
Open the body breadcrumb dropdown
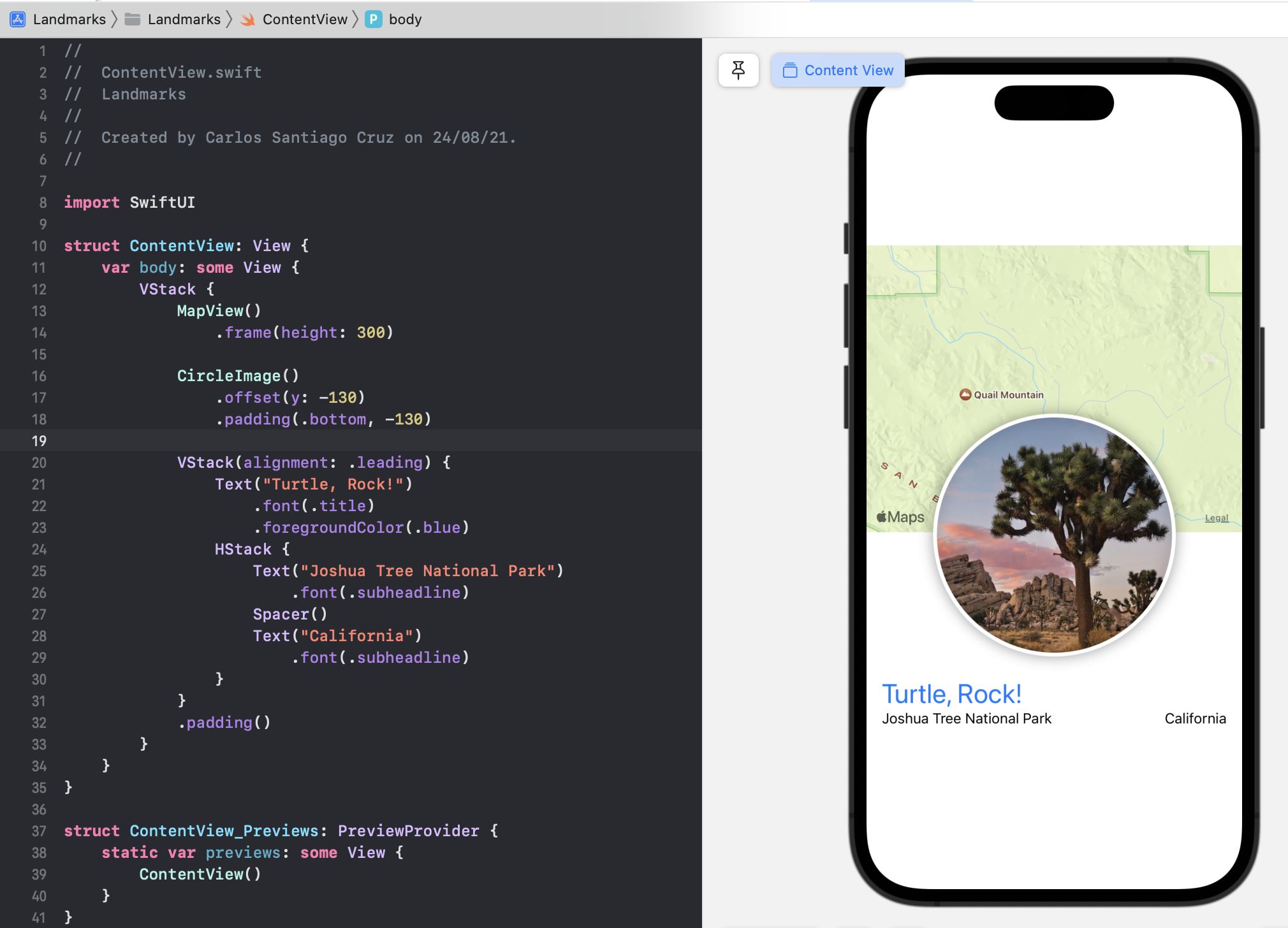[405, 19]
